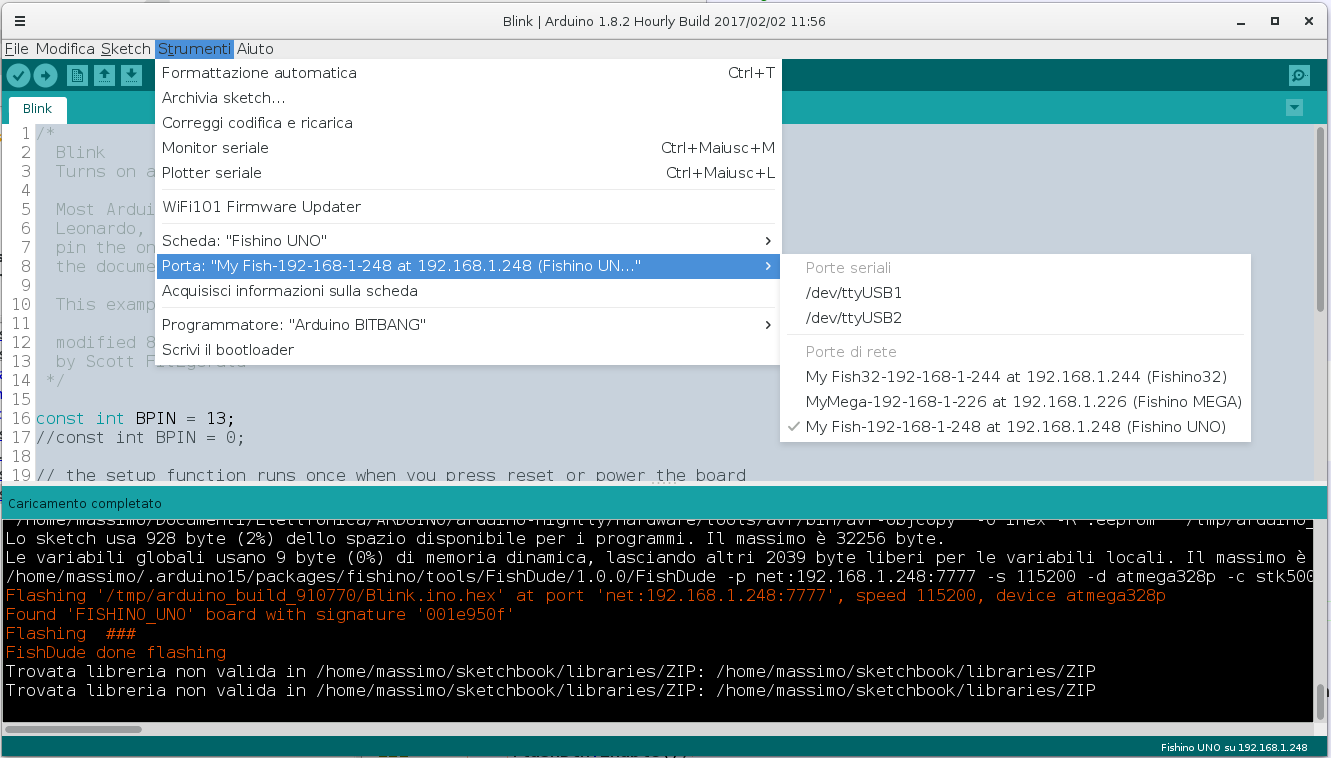1331x758 pixels.
Task: Minimize the Arduino window
Action: [1241, 21]
